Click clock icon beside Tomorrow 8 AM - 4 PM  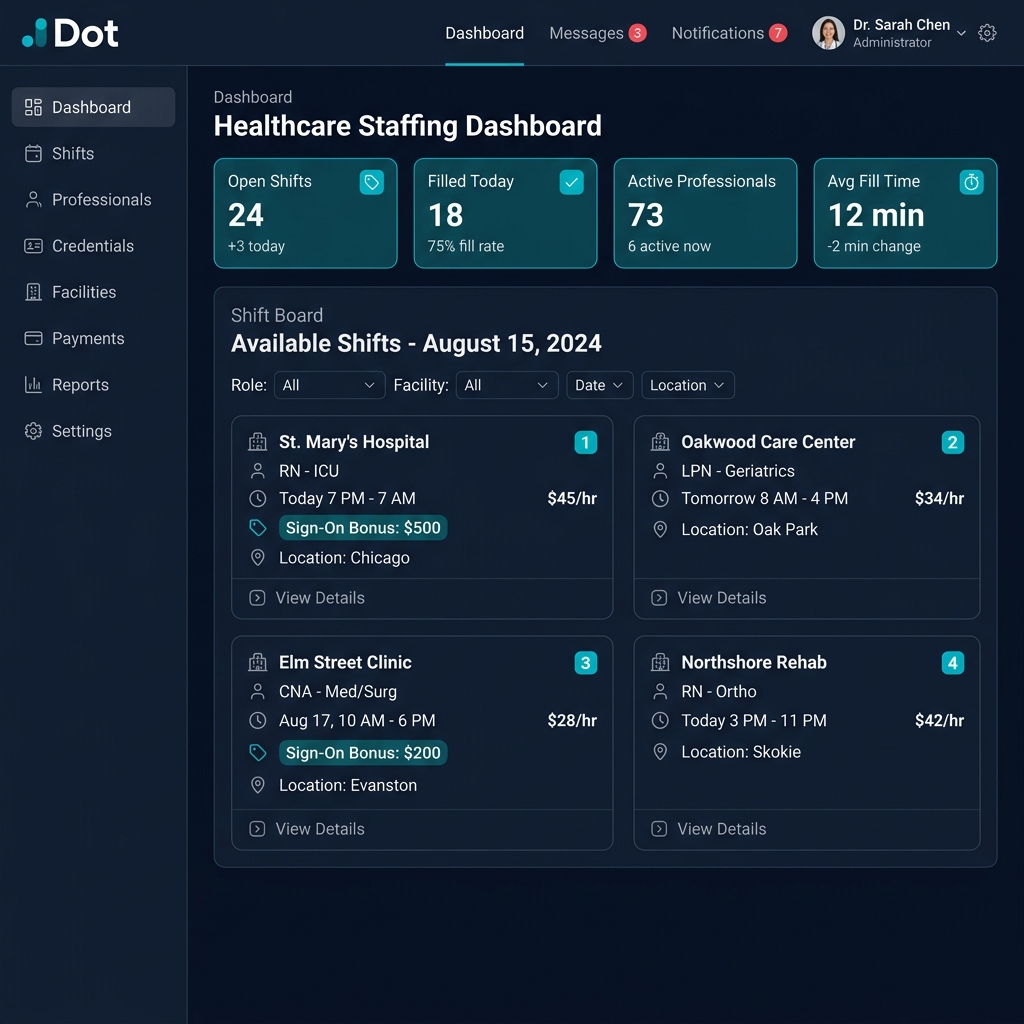click(660, 499)
